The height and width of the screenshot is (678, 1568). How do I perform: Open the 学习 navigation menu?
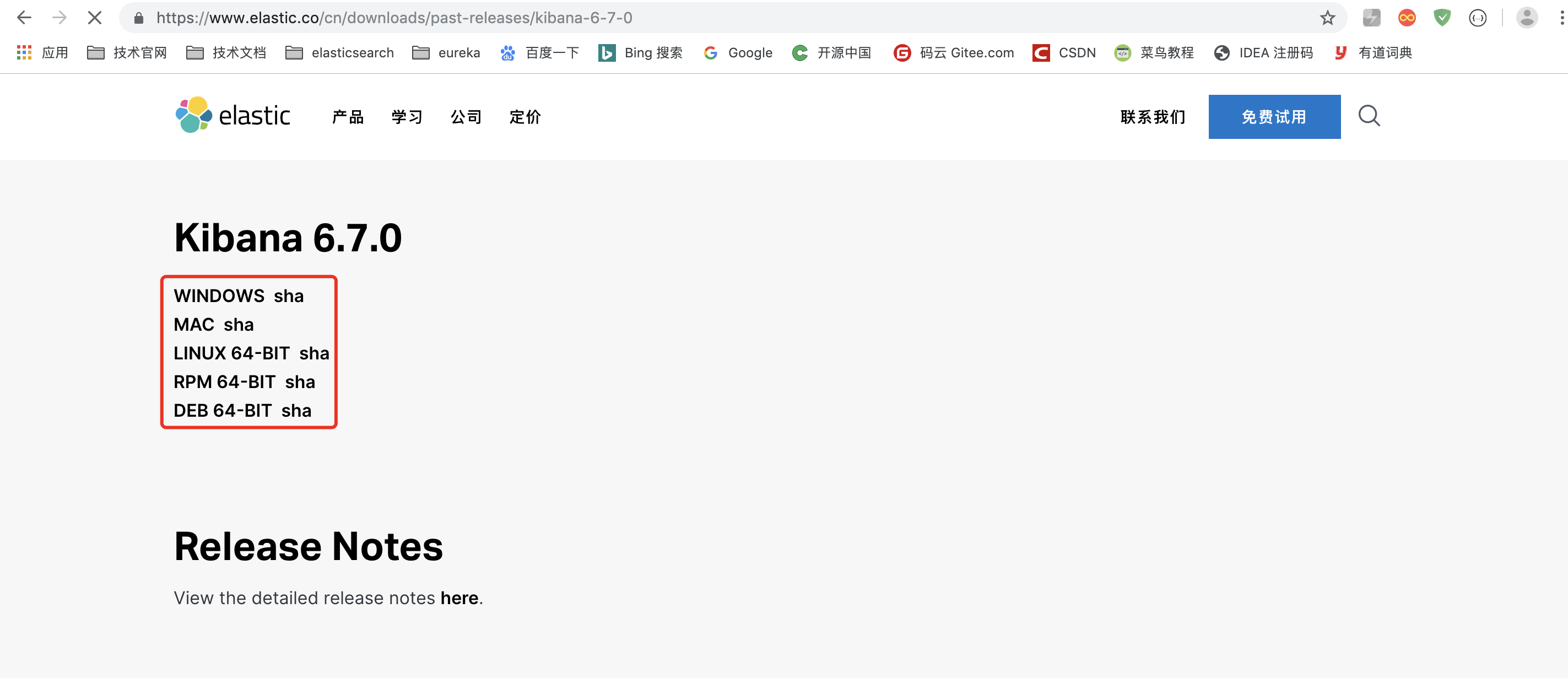[x=407, y=117]
